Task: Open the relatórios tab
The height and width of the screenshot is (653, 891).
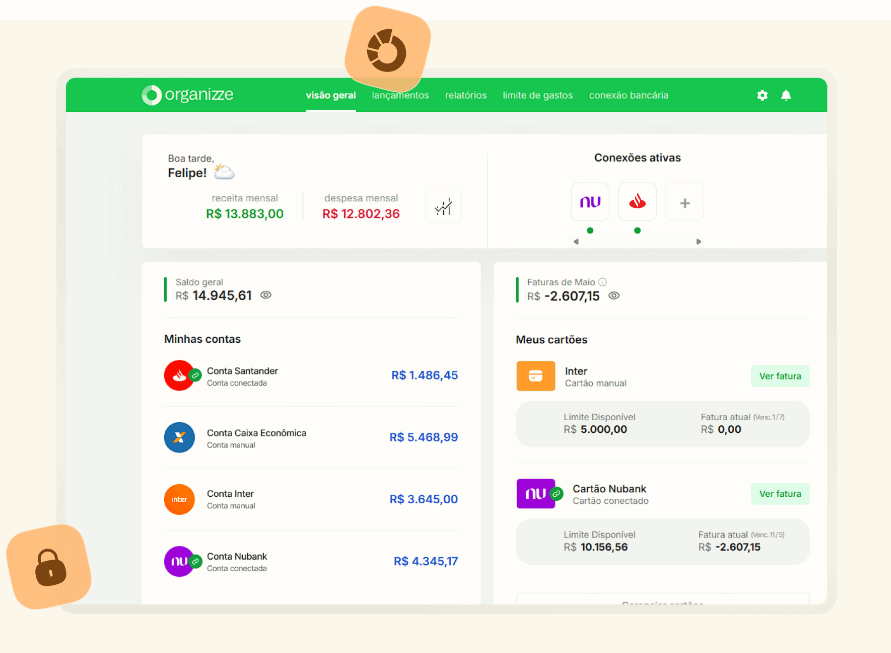Action: [466, 95]
